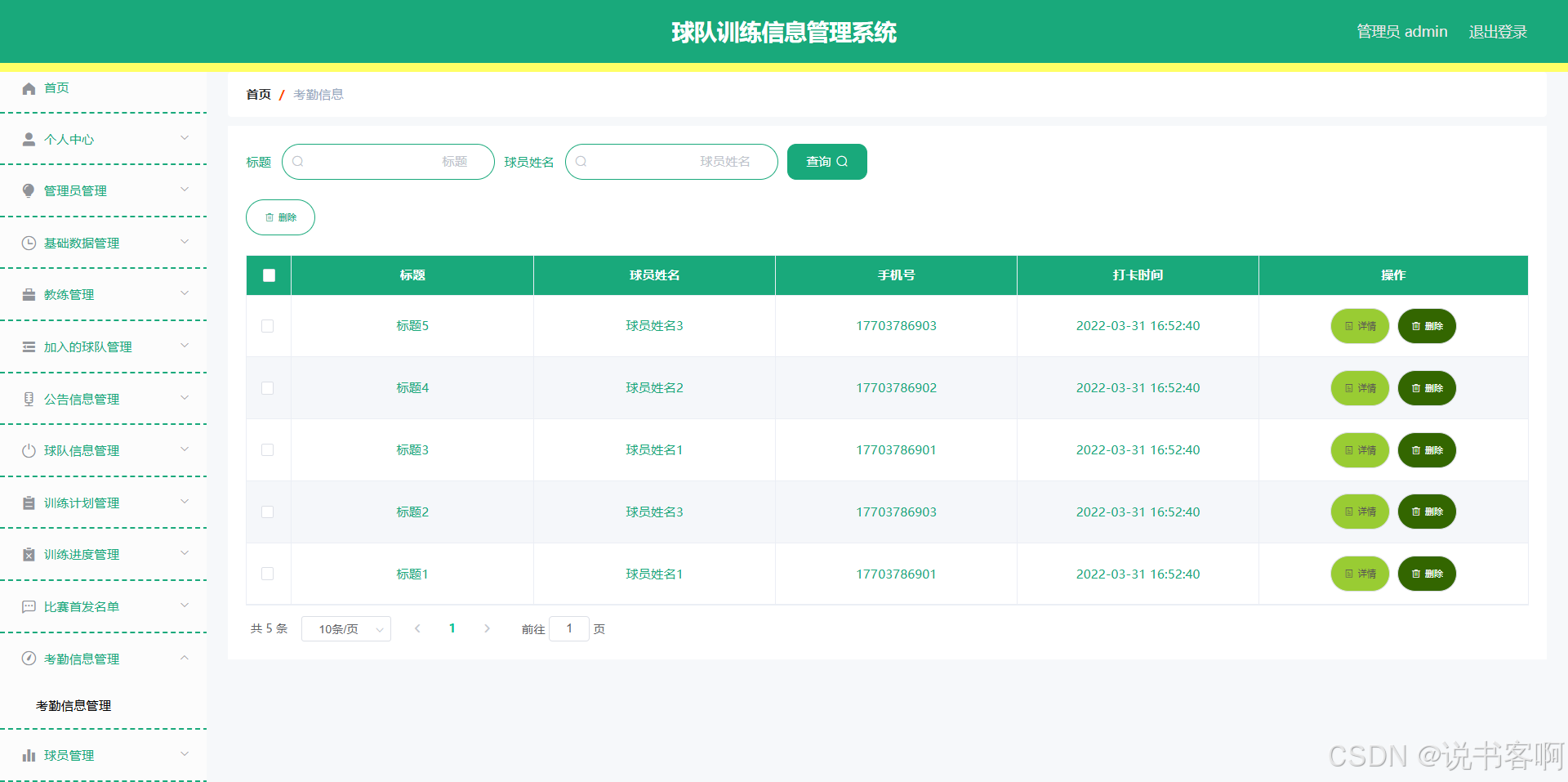Click 删除 for row 标题4
Viewport: 1568px width, 782px height.
click(1427, 388)
